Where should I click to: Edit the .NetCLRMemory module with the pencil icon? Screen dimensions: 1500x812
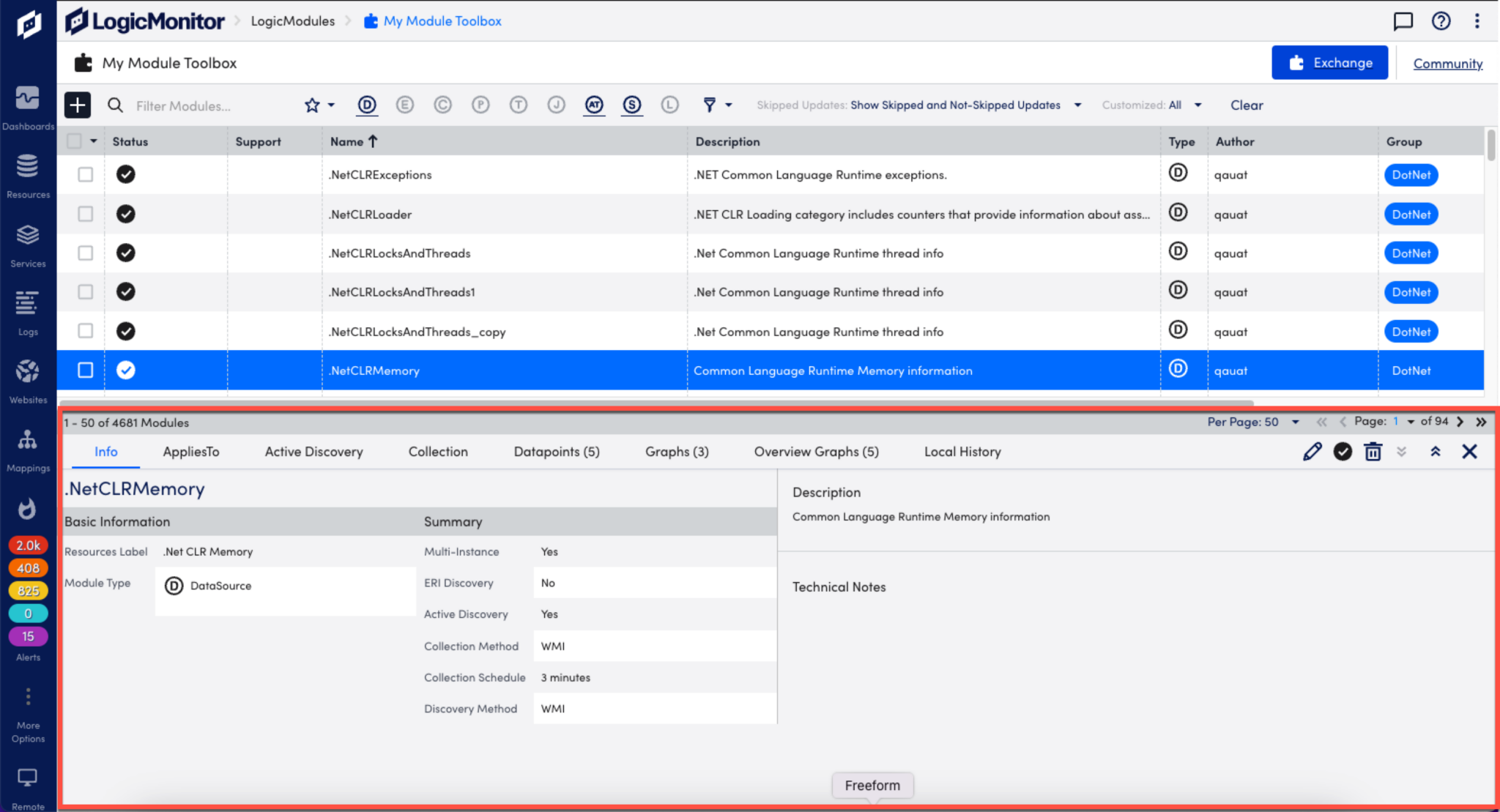click(1312, 451)
